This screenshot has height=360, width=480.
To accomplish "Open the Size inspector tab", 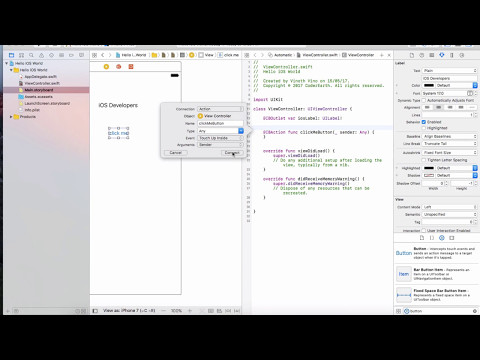I will click(452, 55).
